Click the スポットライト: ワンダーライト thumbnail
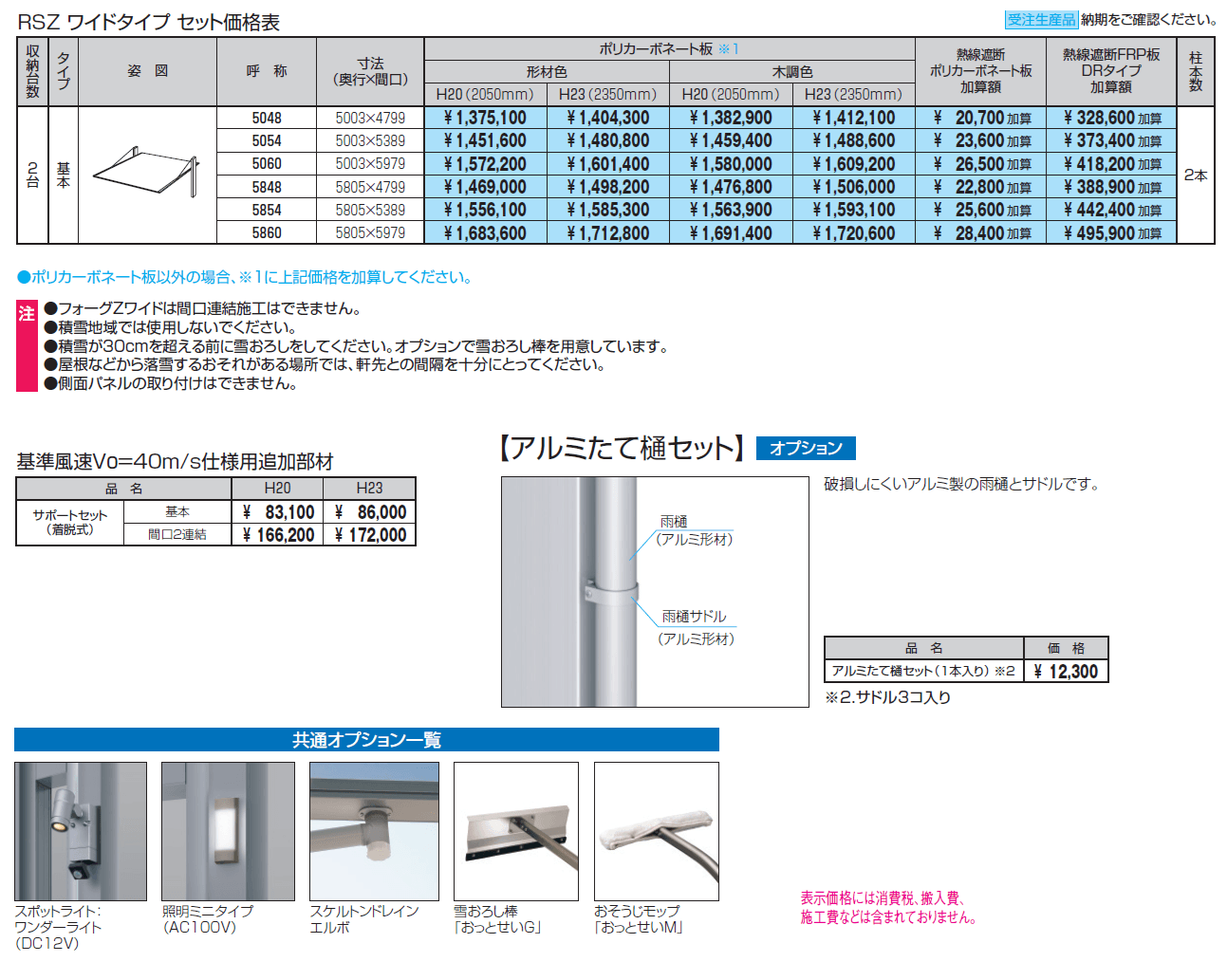Screen dimensions: 1227x980 click(81, 832)
